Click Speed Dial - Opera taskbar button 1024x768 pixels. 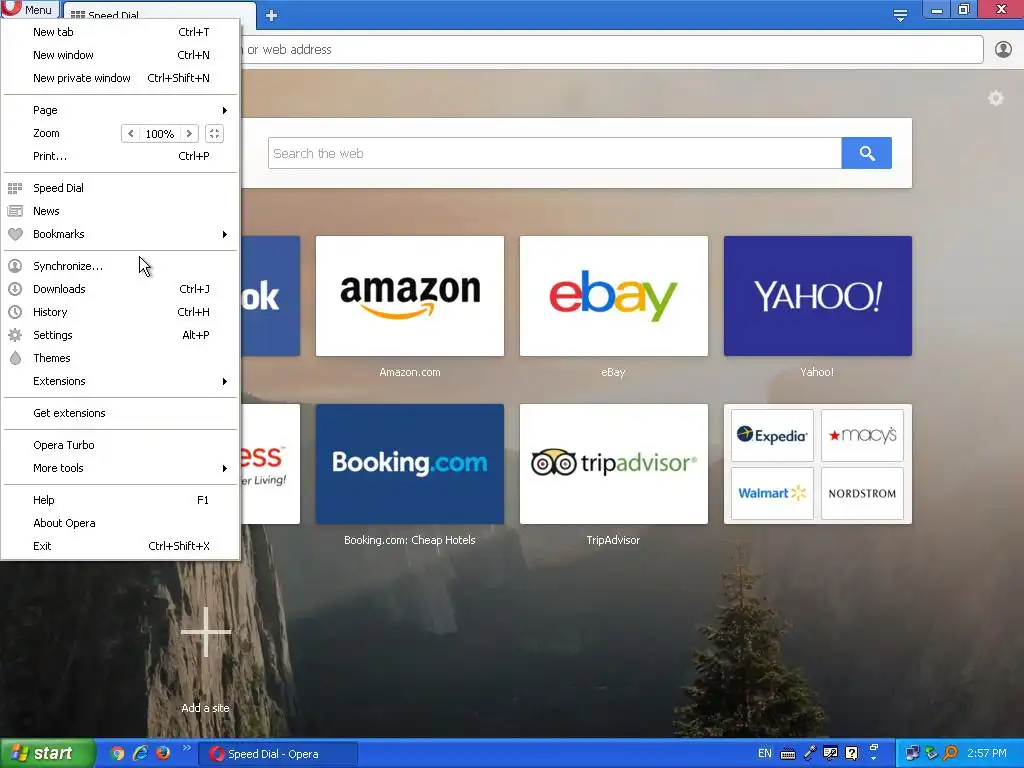click(x=278, y=754)
